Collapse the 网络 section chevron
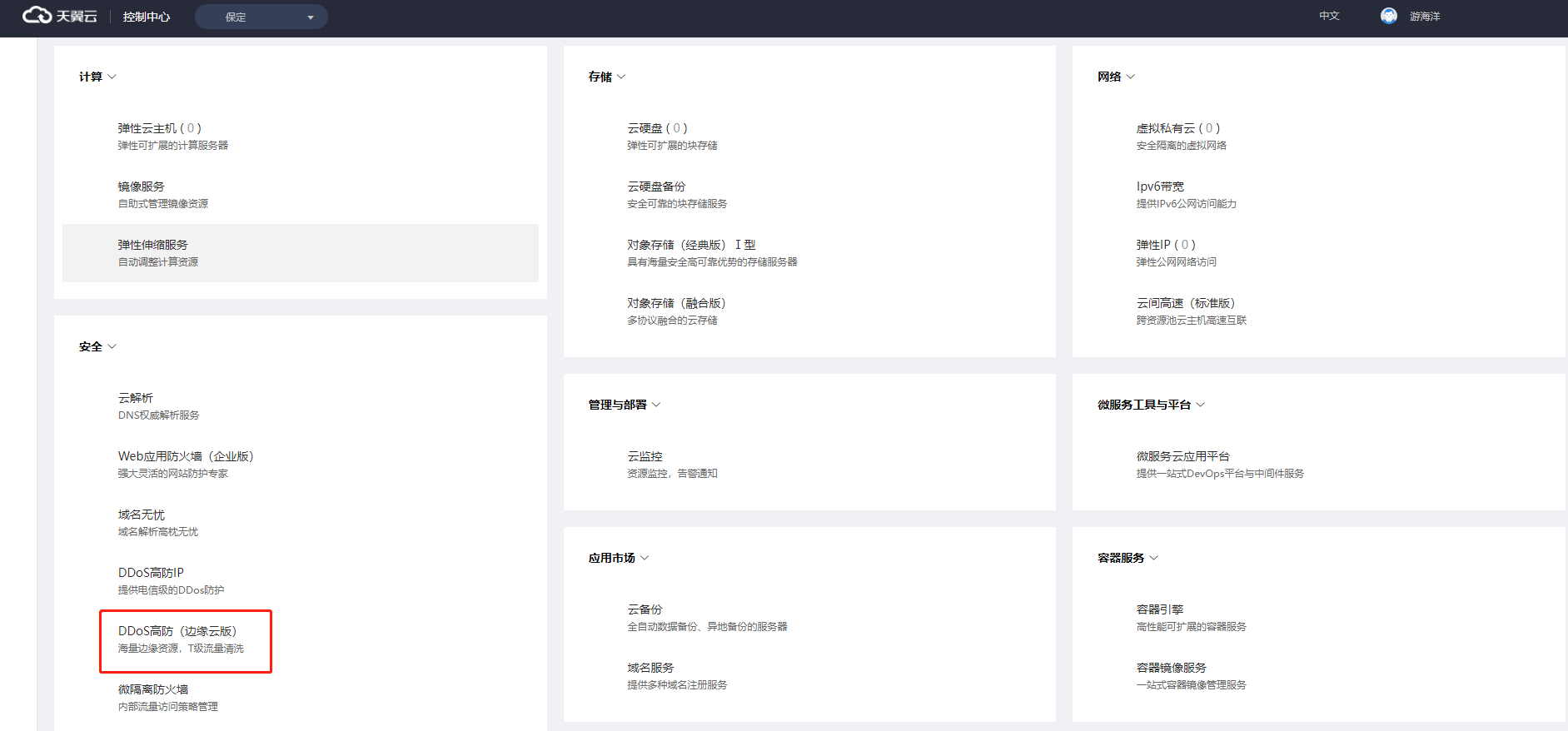1568x731 pixels. [x=1130, y=77]
